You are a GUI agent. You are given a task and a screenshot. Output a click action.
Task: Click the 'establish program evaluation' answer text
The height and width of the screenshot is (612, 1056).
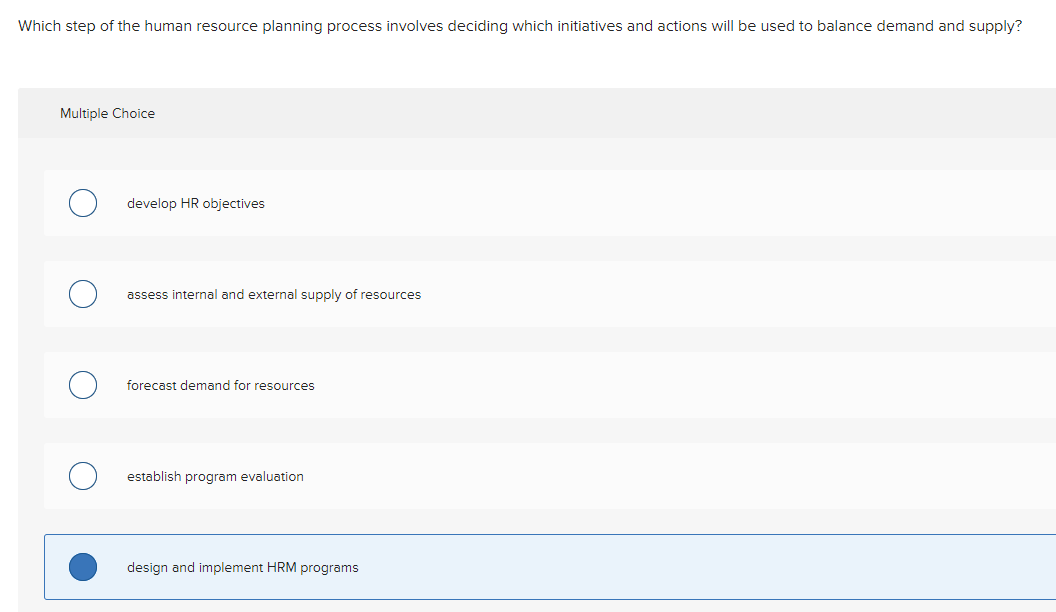click(x=215, y=476)
